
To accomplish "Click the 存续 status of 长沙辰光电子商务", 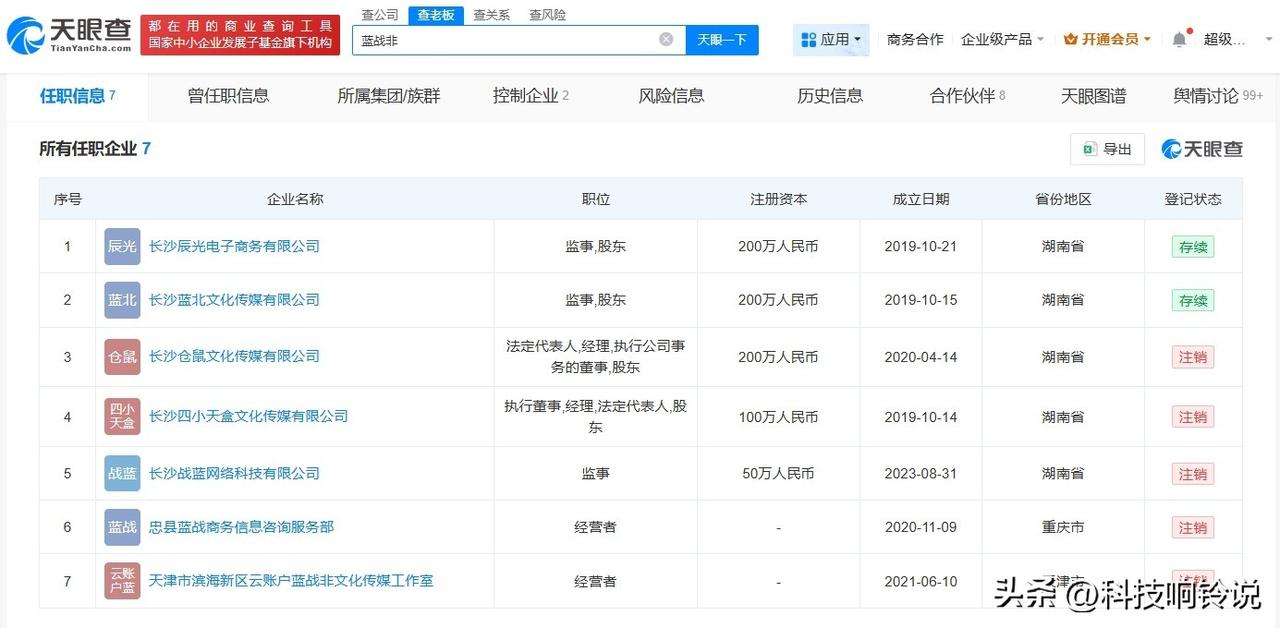I will 1193,247.
